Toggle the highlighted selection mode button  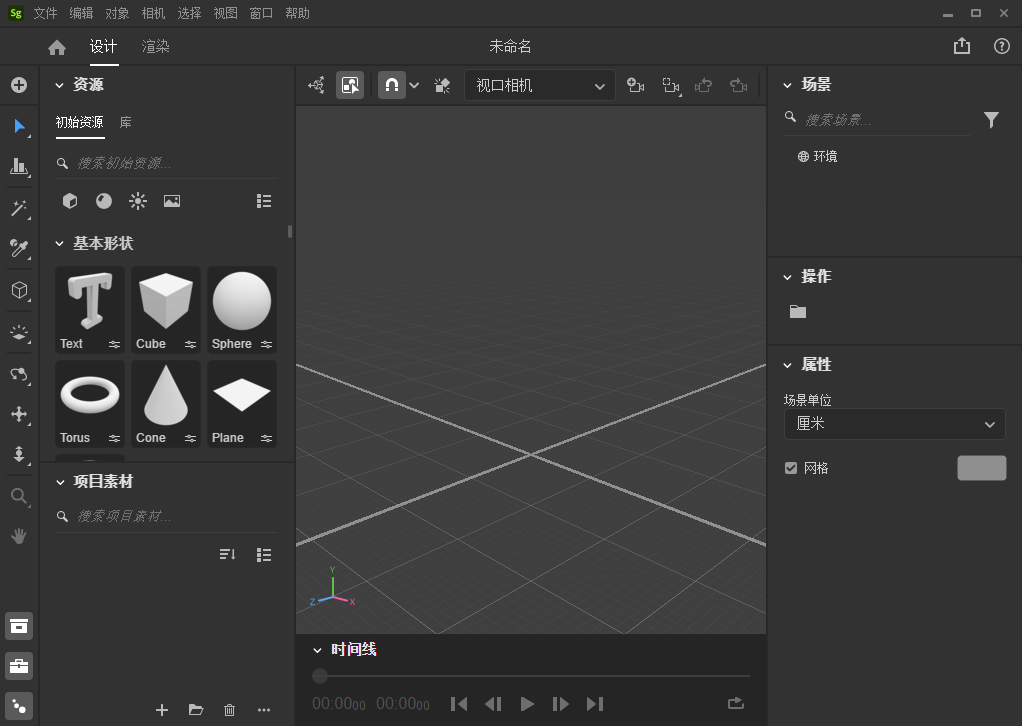tap(350, 85)
